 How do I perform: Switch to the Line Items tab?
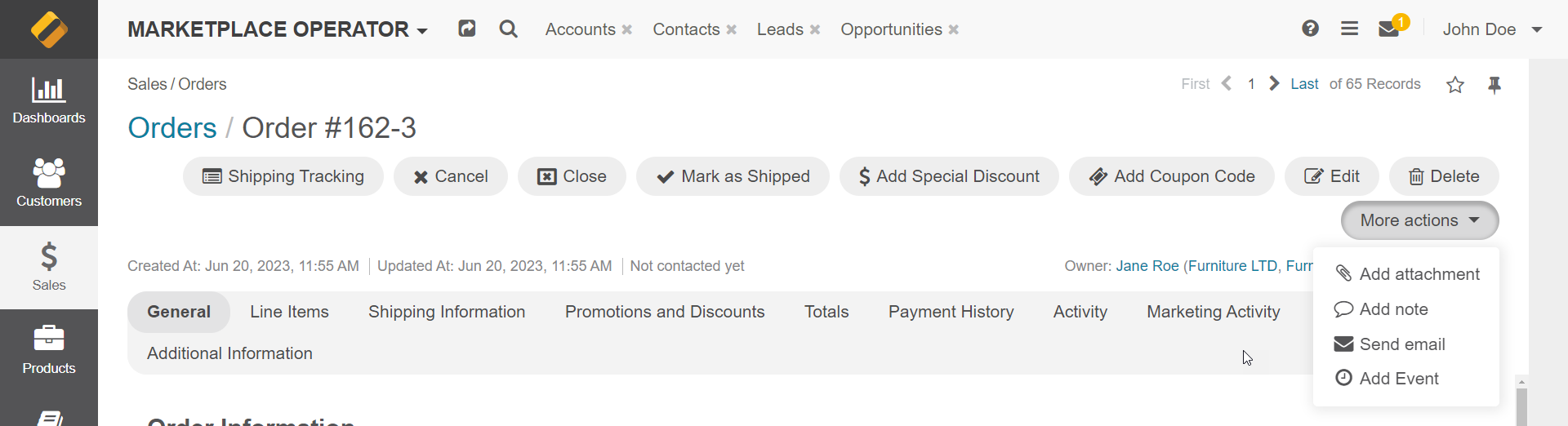(x=289, y=312)
